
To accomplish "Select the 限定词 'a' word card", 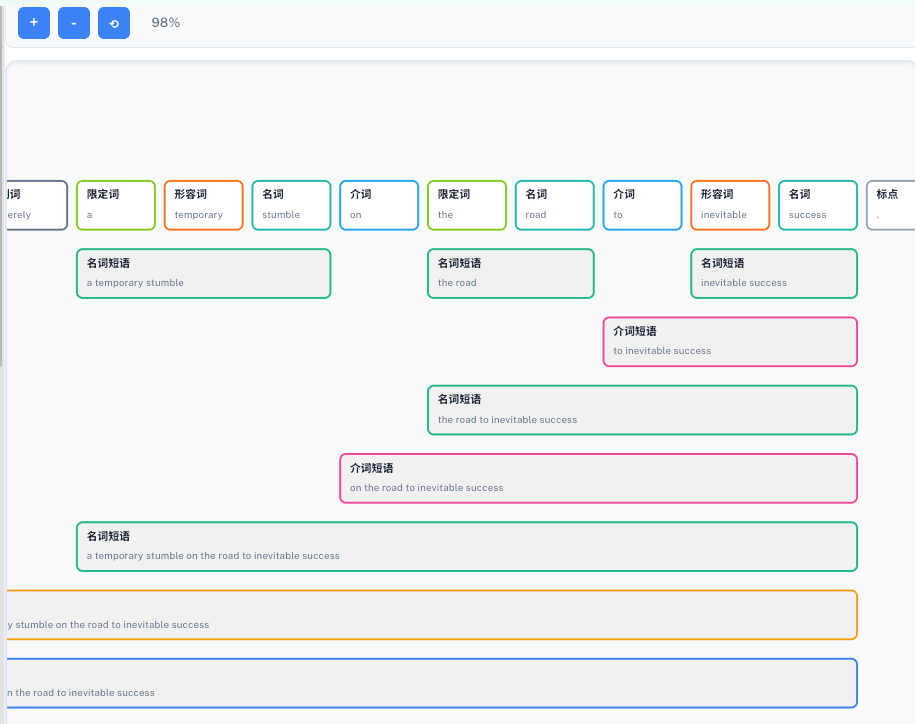I will [116, 205].
